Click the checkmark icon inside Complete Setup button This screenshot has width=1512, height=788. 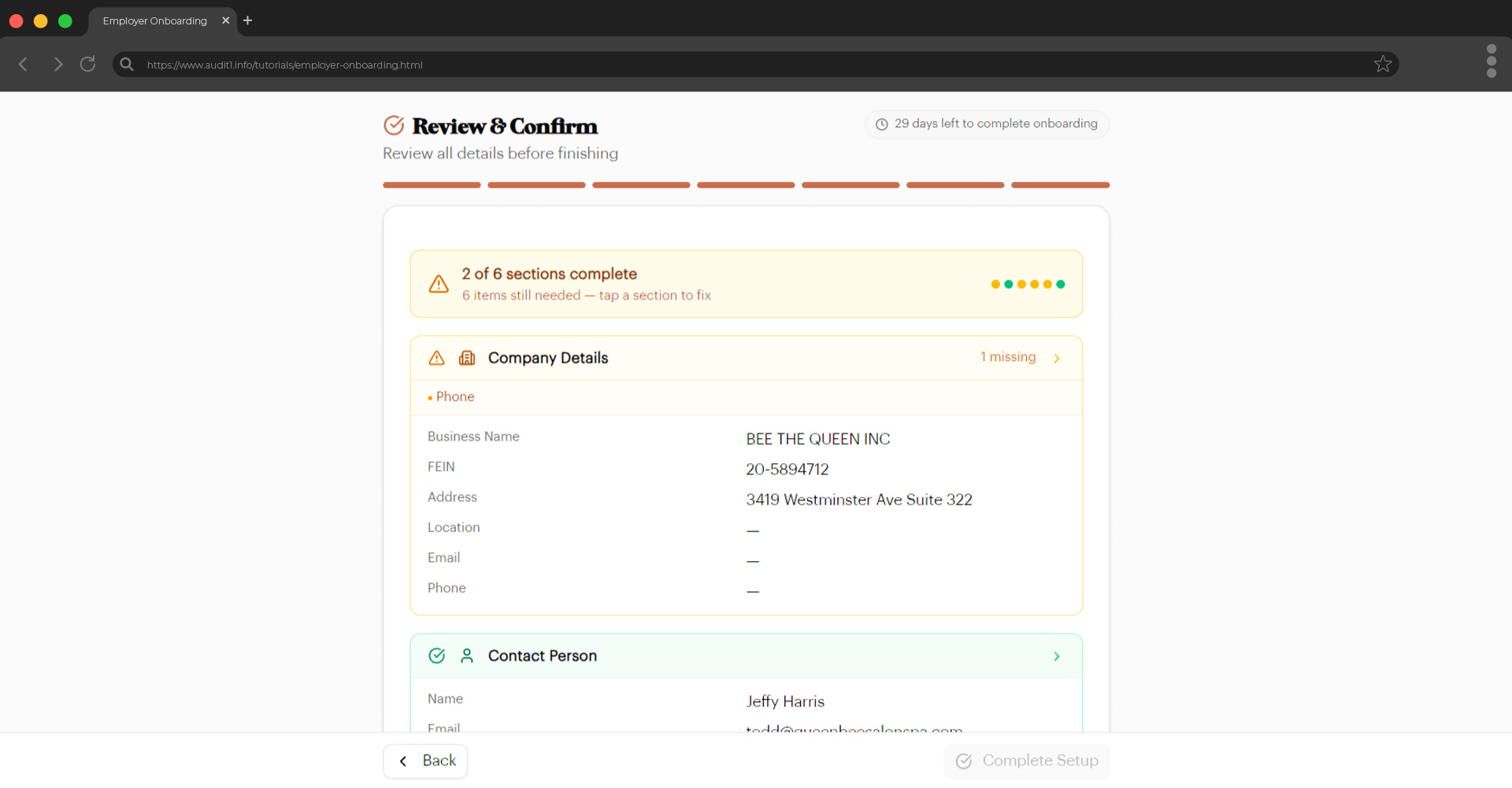click(963, 761)
